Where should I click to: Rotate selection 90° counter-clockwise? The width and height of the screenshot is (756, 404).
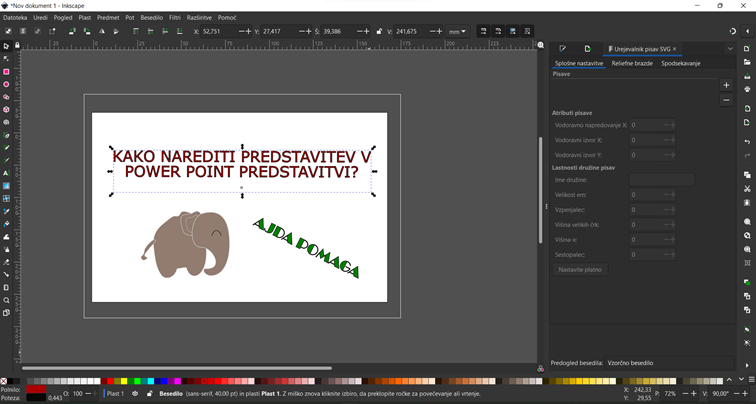72,31
